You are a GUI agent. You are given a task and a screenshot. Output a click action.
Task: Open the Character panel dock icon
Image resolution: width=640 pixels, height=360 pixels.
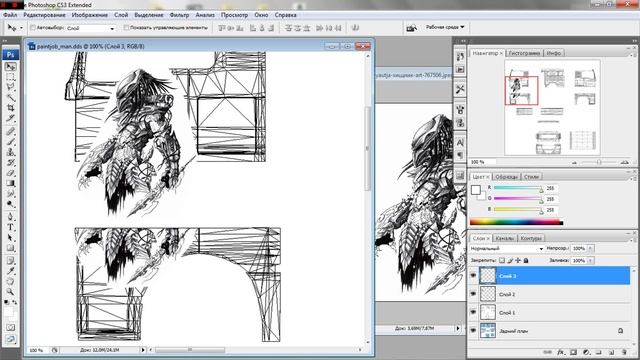(460, 142)
